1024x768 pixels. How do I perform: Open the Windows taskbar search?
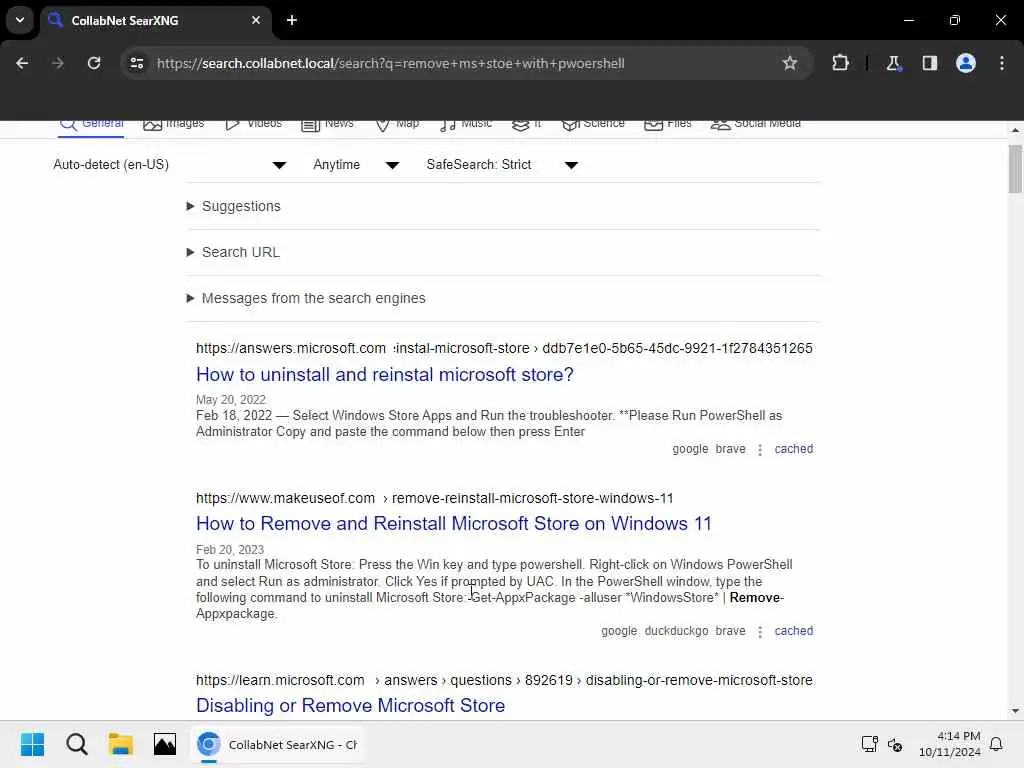point(76,744)
